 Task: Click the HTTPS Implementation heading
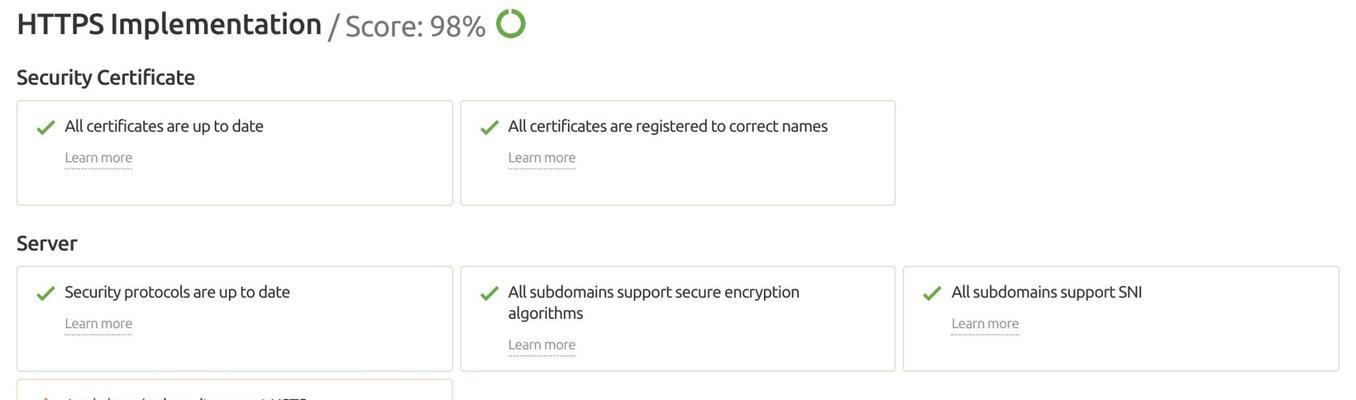click(169, 24)
